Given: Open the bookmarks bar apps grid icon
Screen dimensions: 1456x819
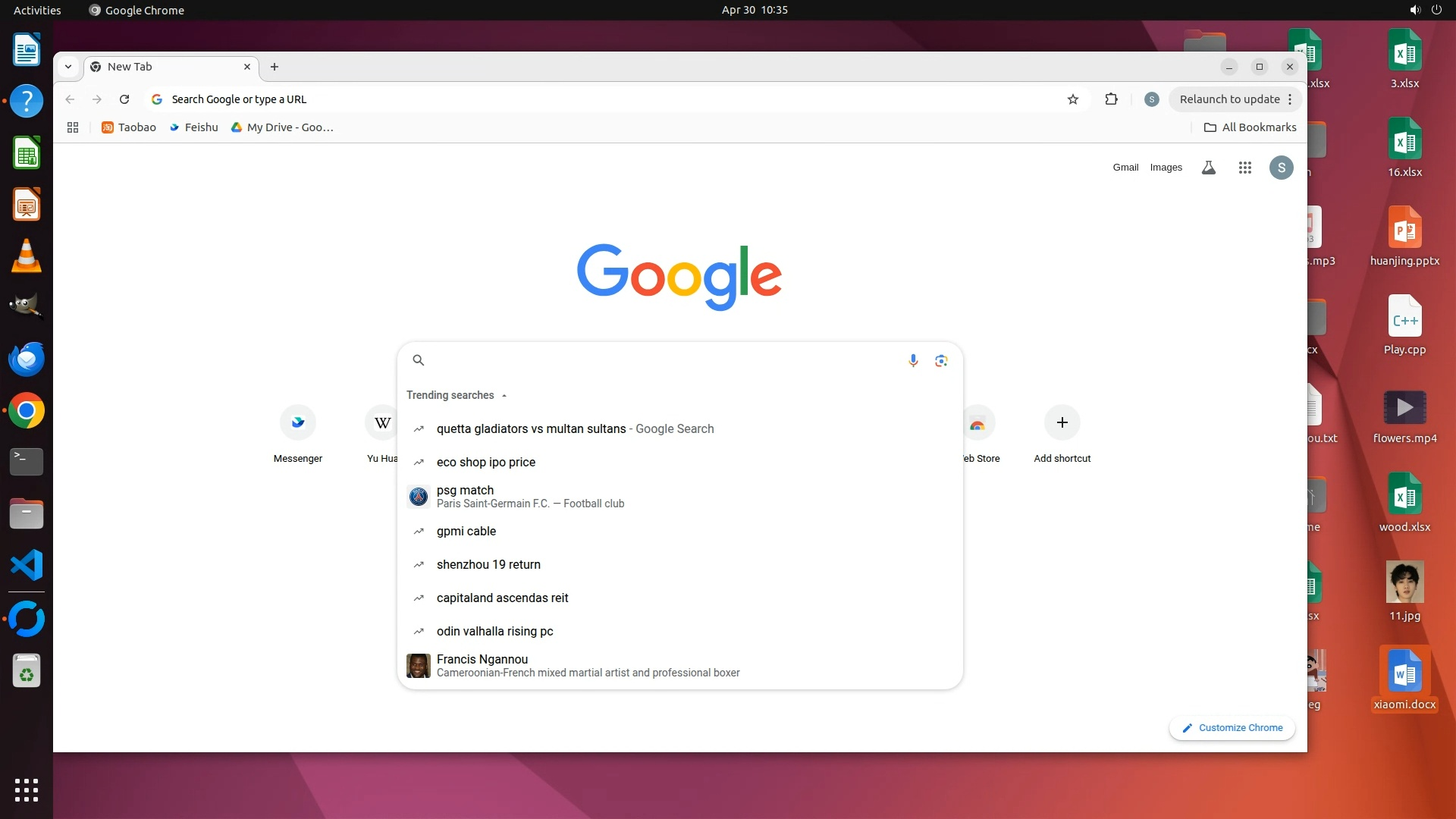Looking at the screenshot, I should pyautogui.click(x=73, y=127).
